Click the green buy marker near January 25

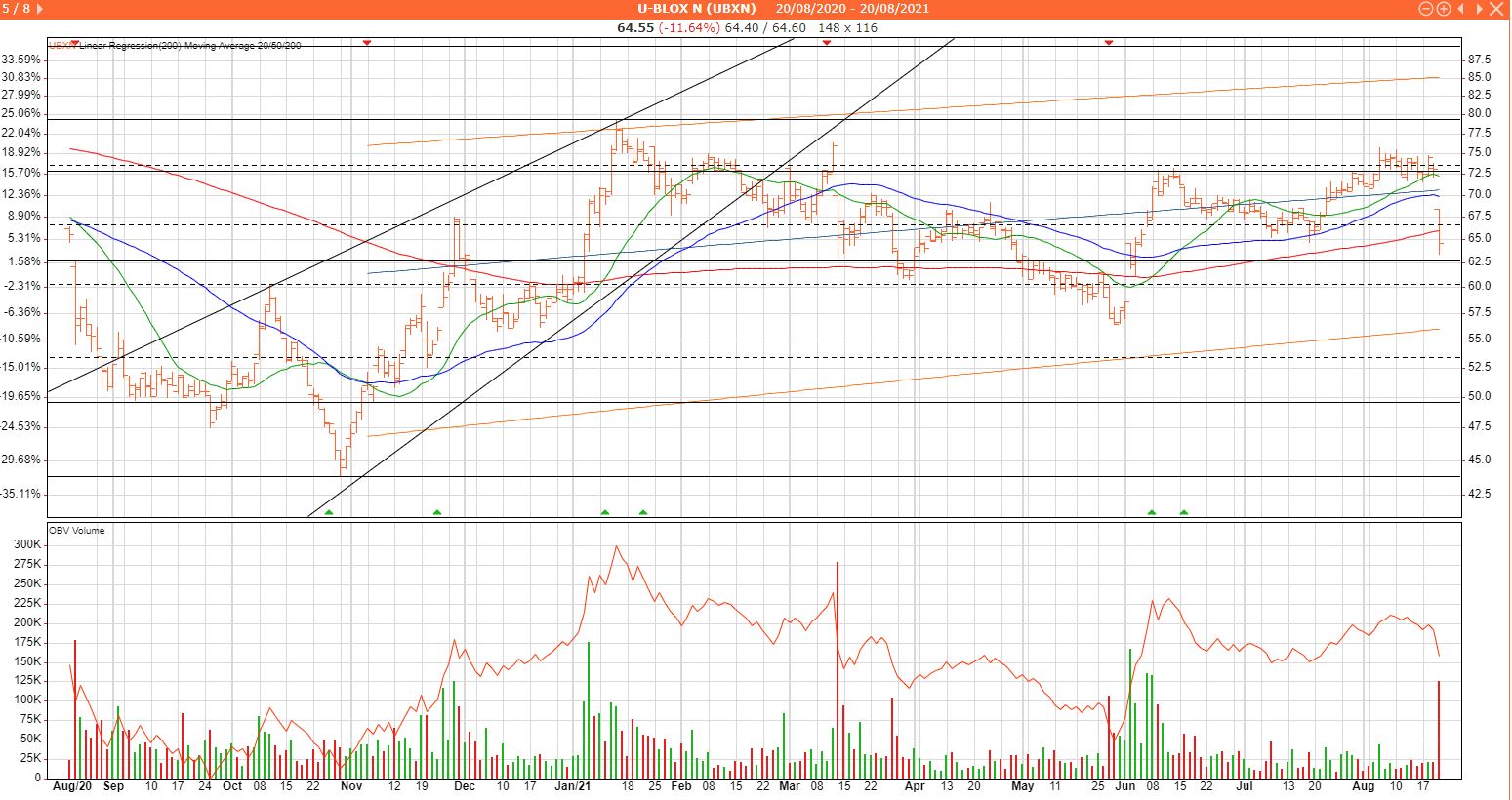[x=643, y=512]
